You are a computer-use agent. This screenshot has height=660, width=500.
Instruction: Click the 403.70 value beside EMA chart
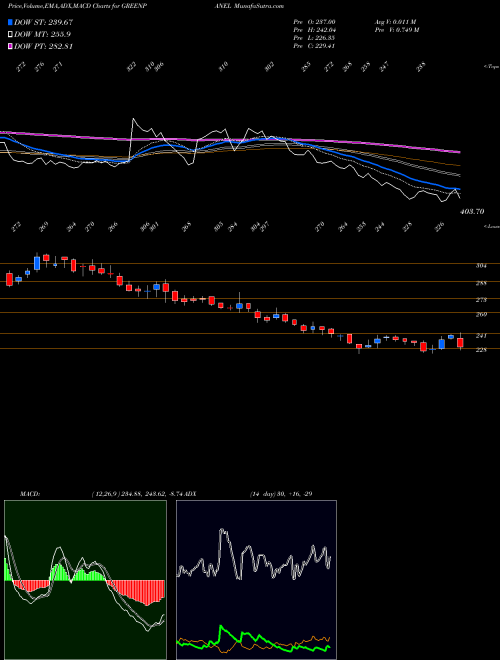tap(471, 211)
